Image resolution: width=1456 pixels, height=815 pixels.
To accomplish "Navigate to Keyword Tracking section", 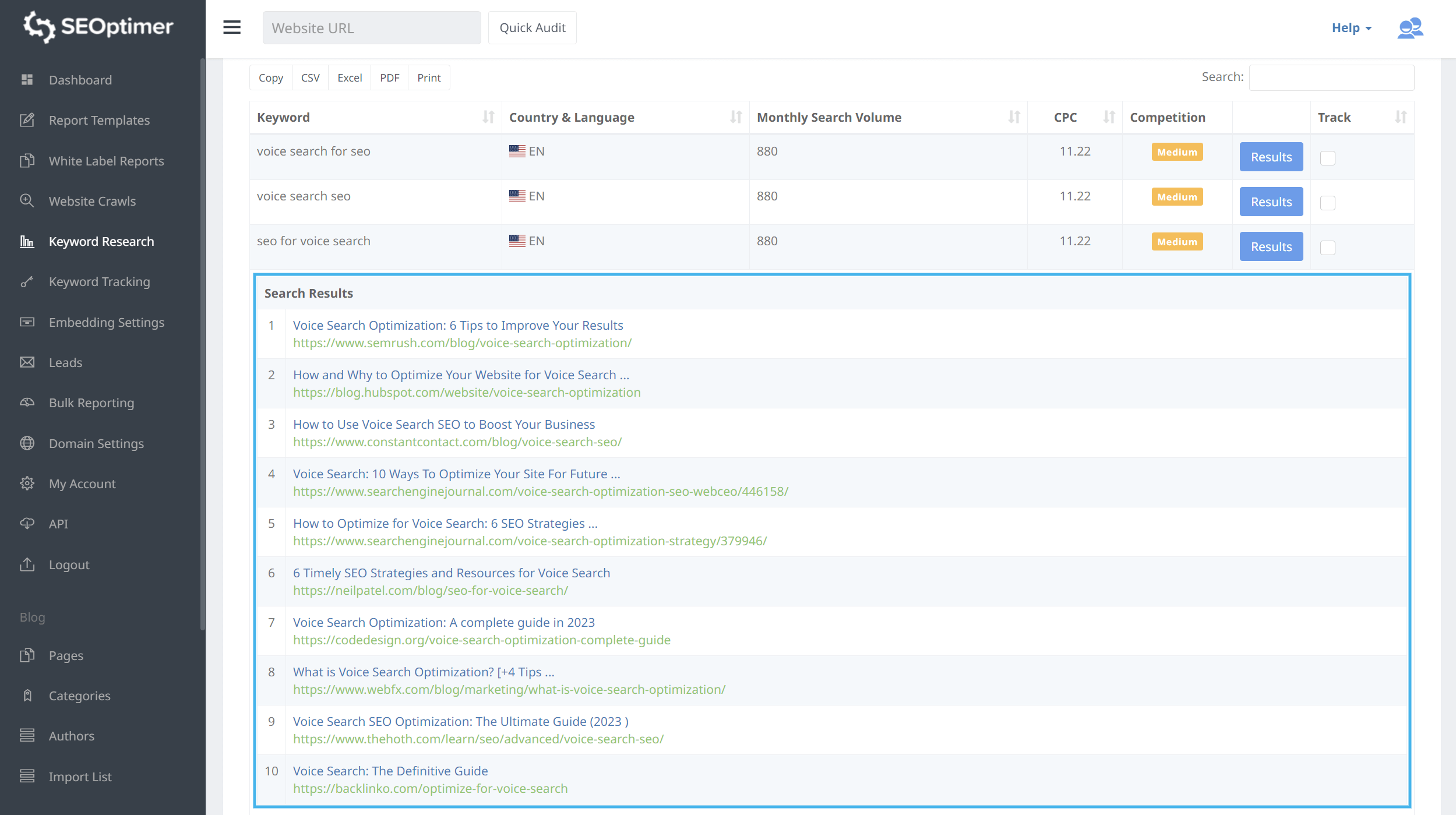I will 99,281.
